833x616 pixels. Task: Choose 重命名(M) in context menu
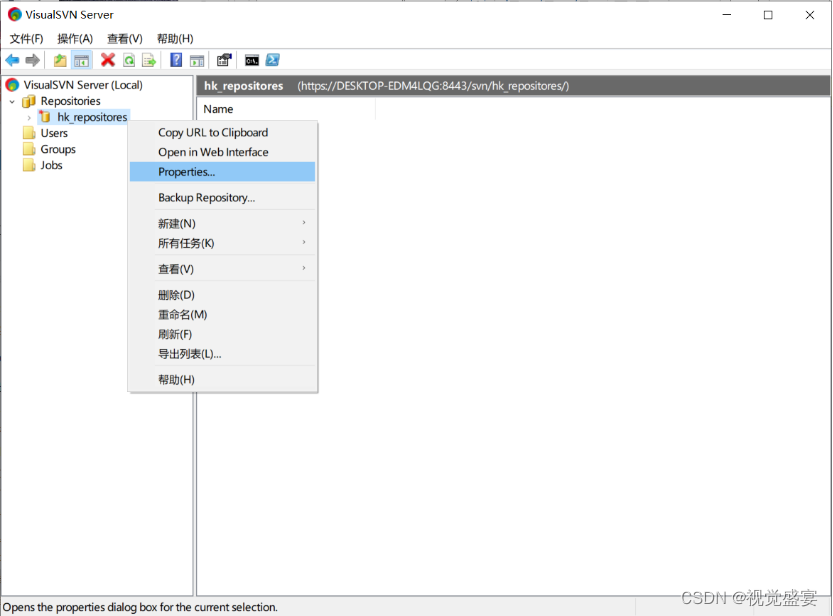pos(223,314)
